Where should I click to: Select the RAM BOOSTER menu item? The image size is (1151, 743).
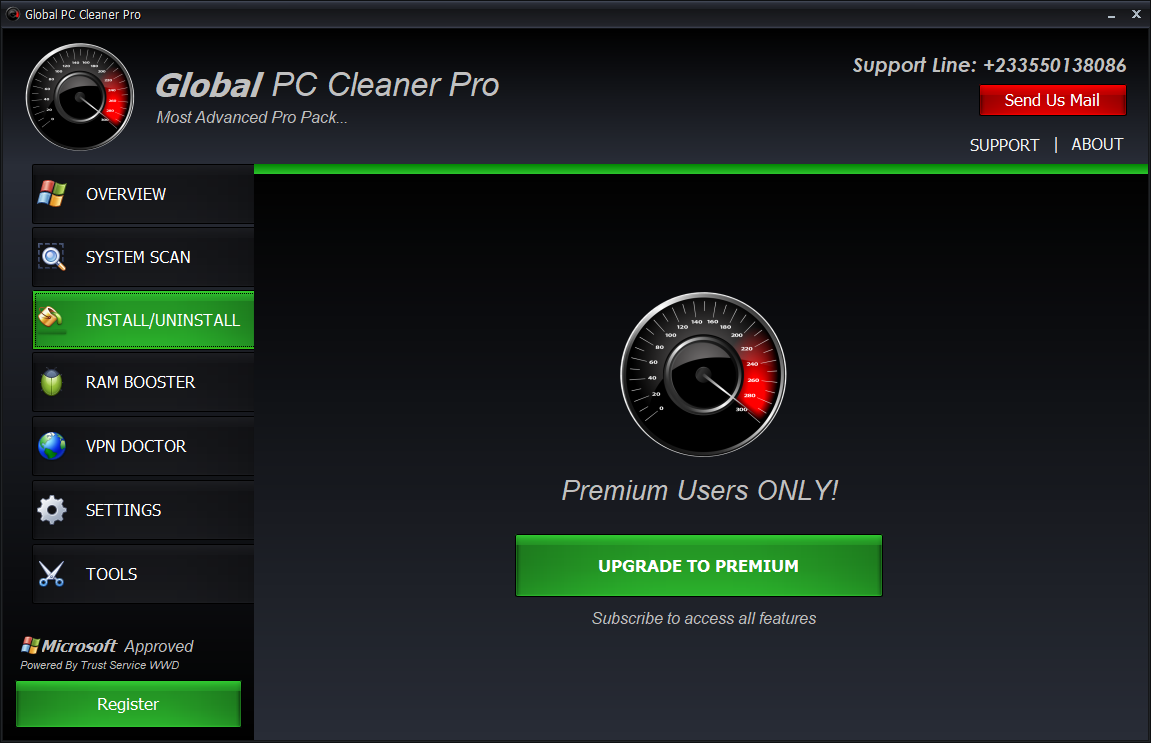click(x=143, y=382)
